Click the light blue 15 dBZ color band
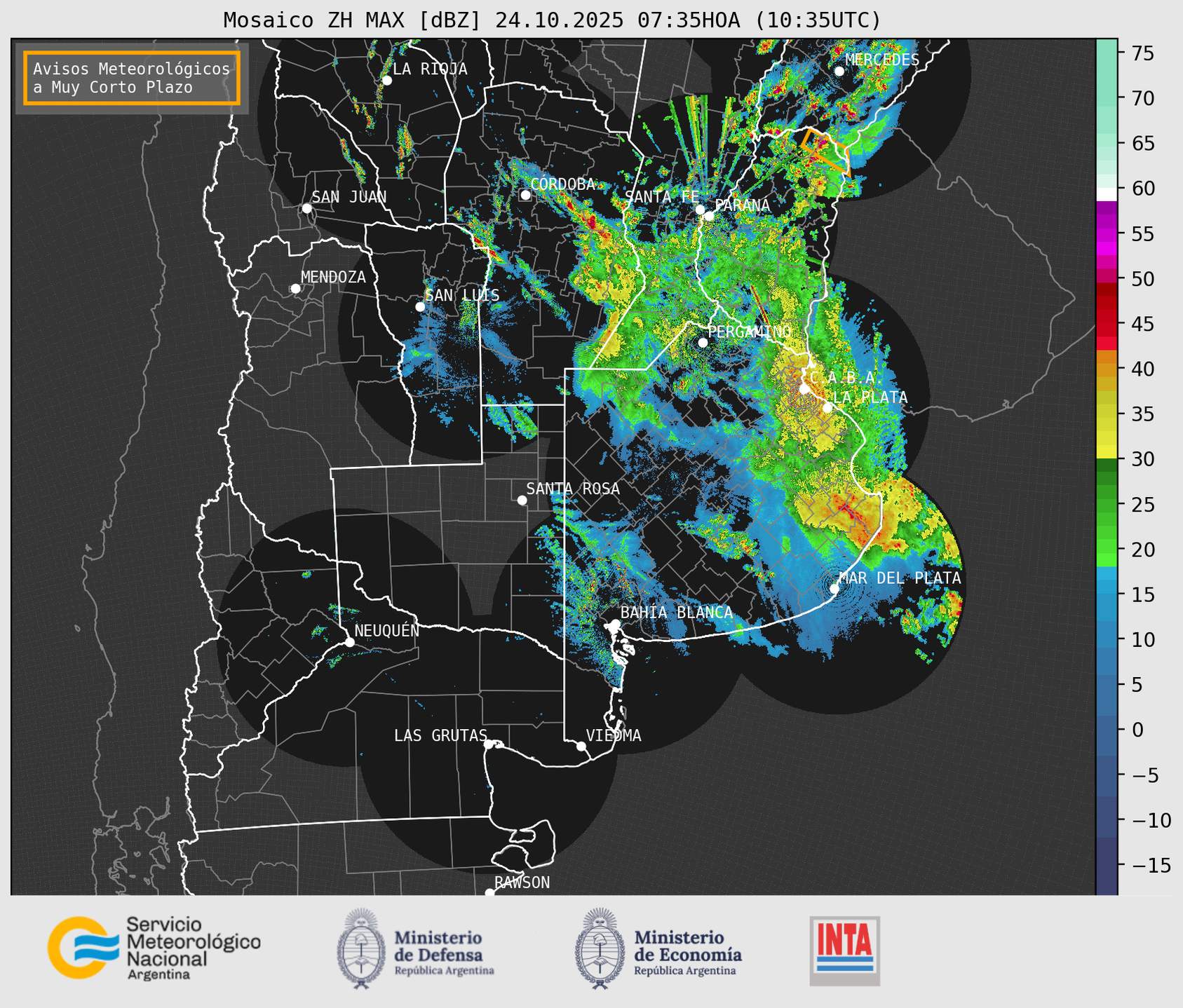Viewport: 1183px width, 1008px height. [1107, 594]
